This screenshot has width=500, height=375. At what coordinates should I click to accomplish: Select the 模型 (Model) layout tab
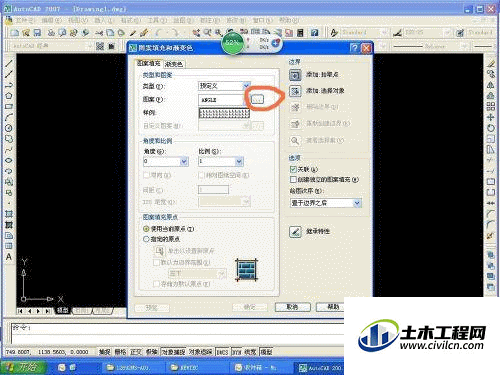point(62,310)
